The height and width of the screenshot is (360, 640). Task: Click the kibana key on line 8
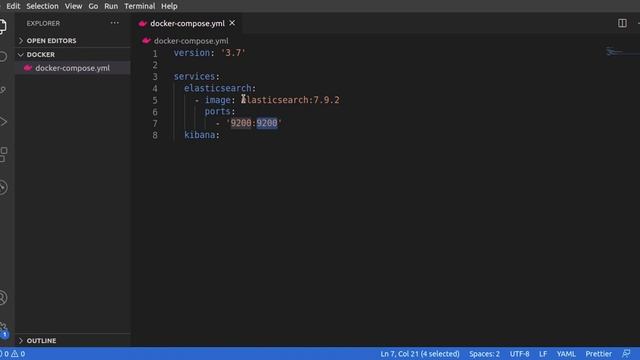coord(200,135)
